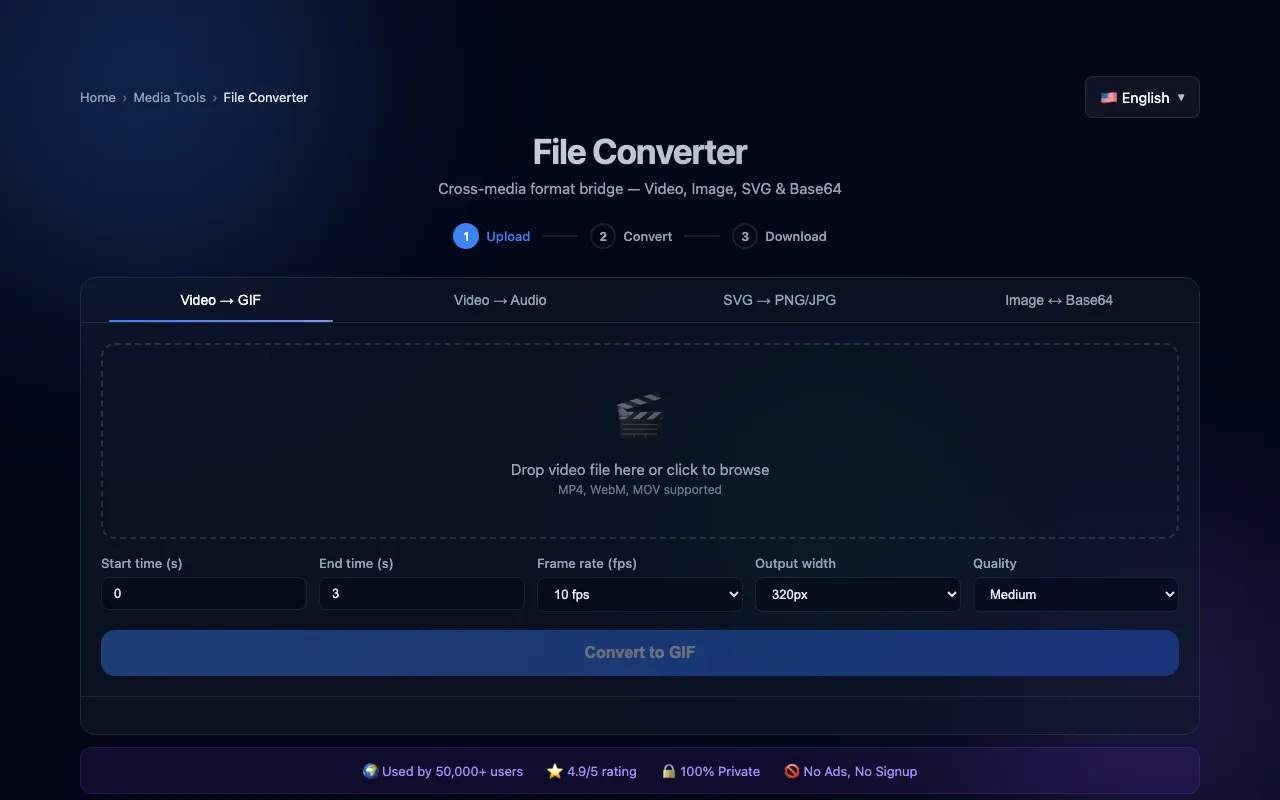Click the End time input field
The width and height of the screenshot is (1280, 800).
(x=422, y=593)
